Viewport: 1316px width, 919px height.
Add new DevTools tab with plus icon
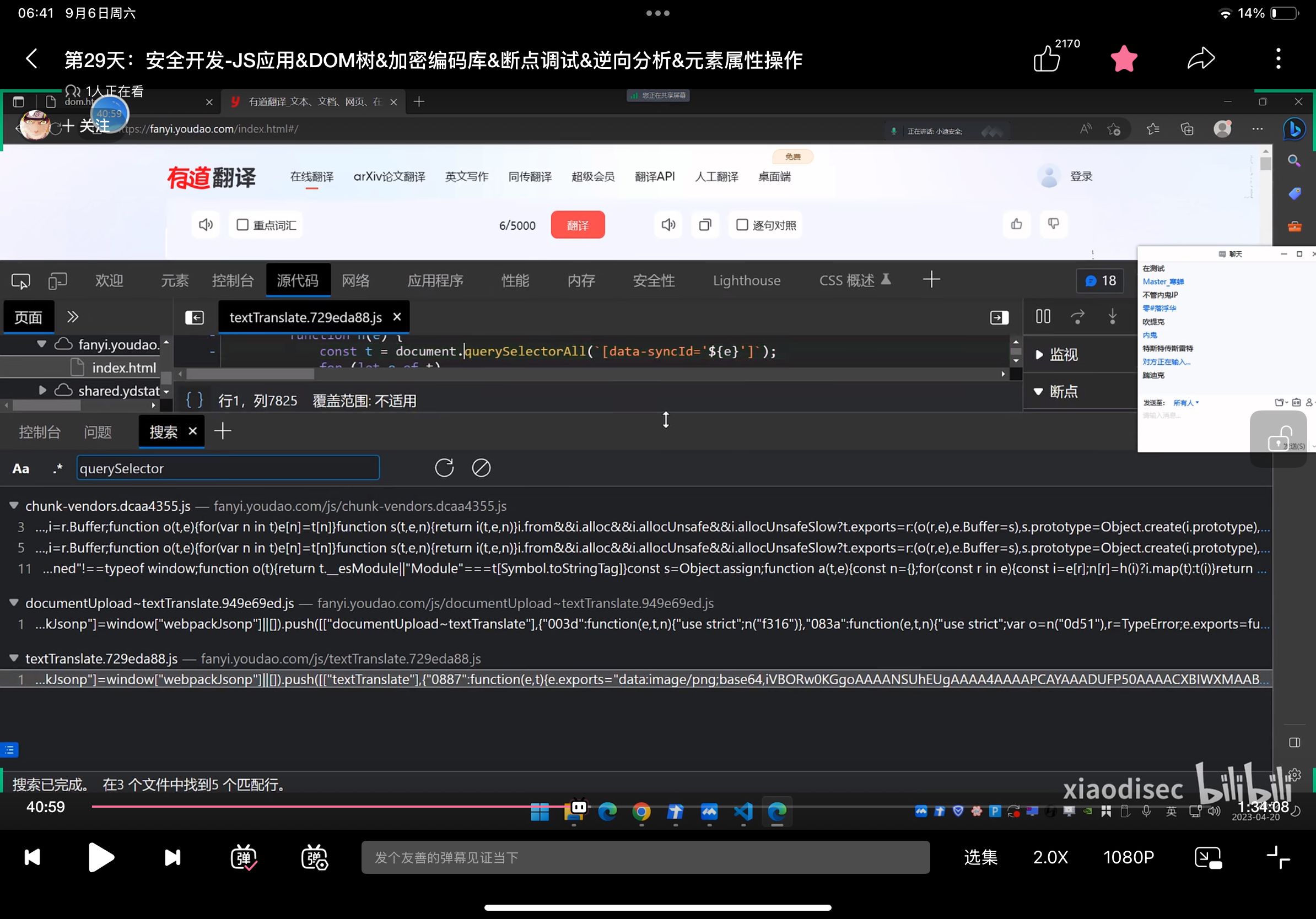tap(931, 279)
